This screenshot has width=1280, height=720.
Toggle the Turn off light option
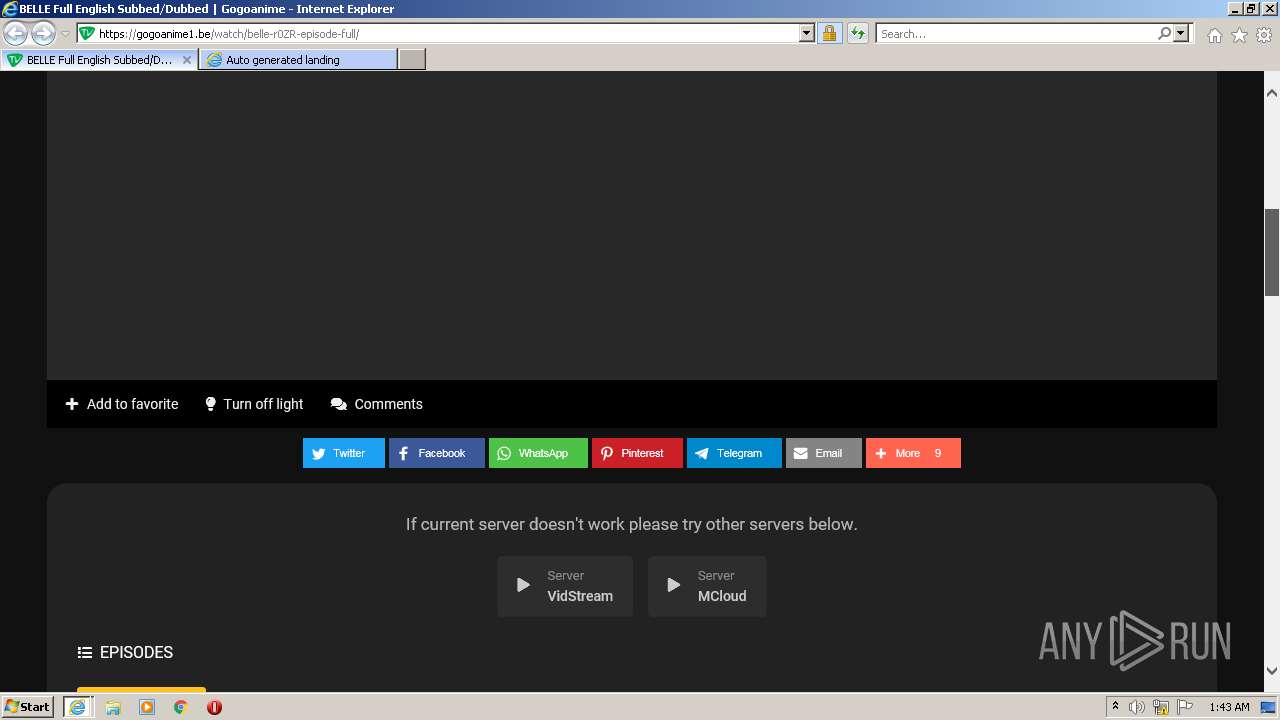click(254, 404)
